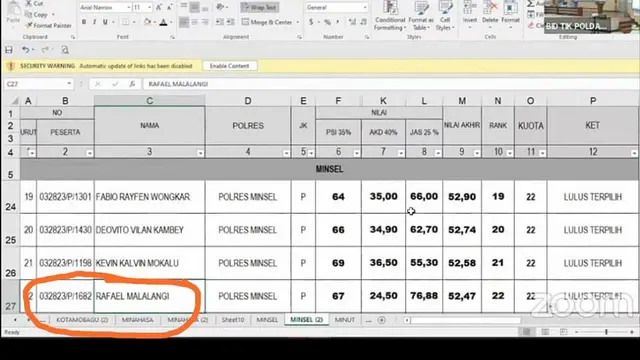Switch to the KOTAMOBAGU (2) sheet tab
The height and width of the screenshot is (360, 640).
(x=82, y=320)
